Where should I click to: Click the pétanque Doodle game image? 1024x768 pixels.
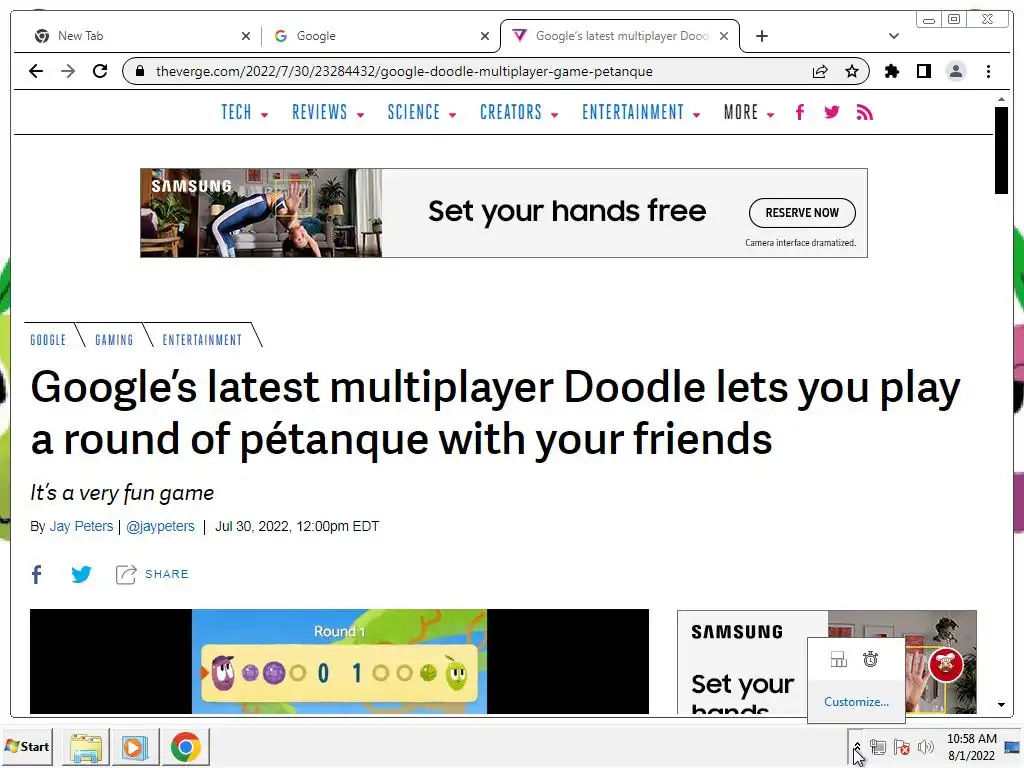click(339, 662)
